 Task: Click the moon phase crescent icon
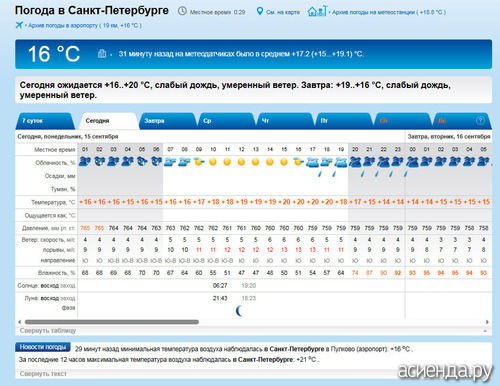click(239, 311)
